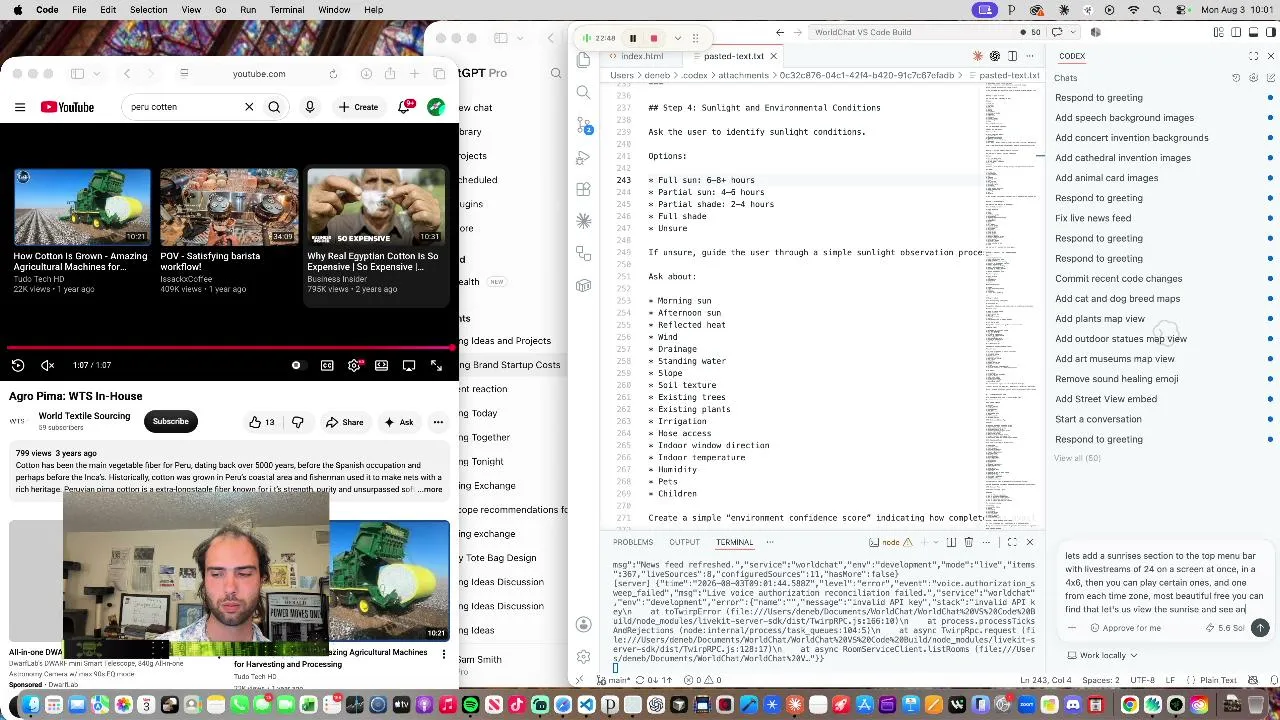Toggle the Approve for me option
Image resolution: width=1280 pixels, height=720 pixels.
pyautogui.click(x=1125, y=628)
